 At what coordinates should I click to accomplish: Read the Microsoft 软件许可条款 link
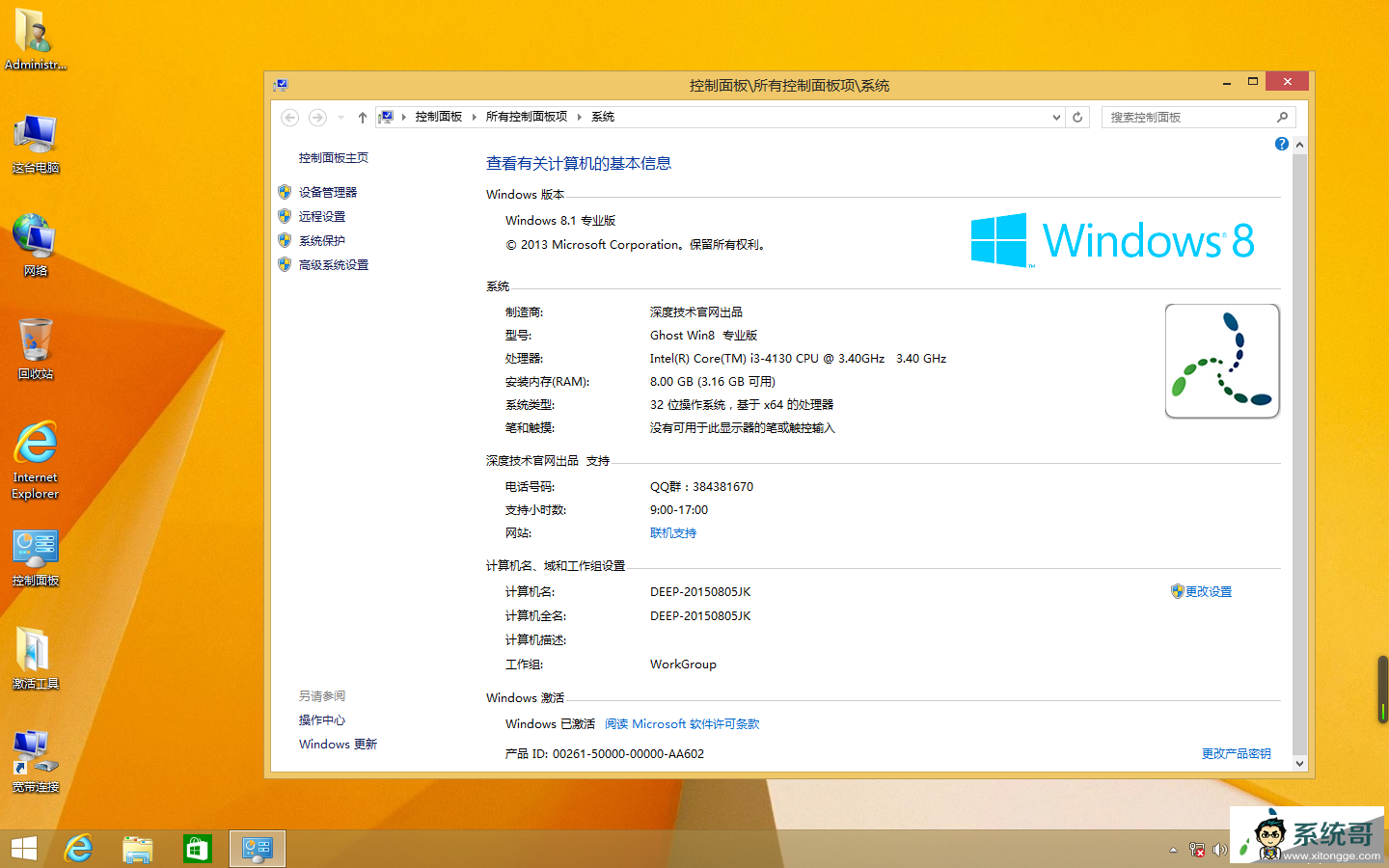682,724
